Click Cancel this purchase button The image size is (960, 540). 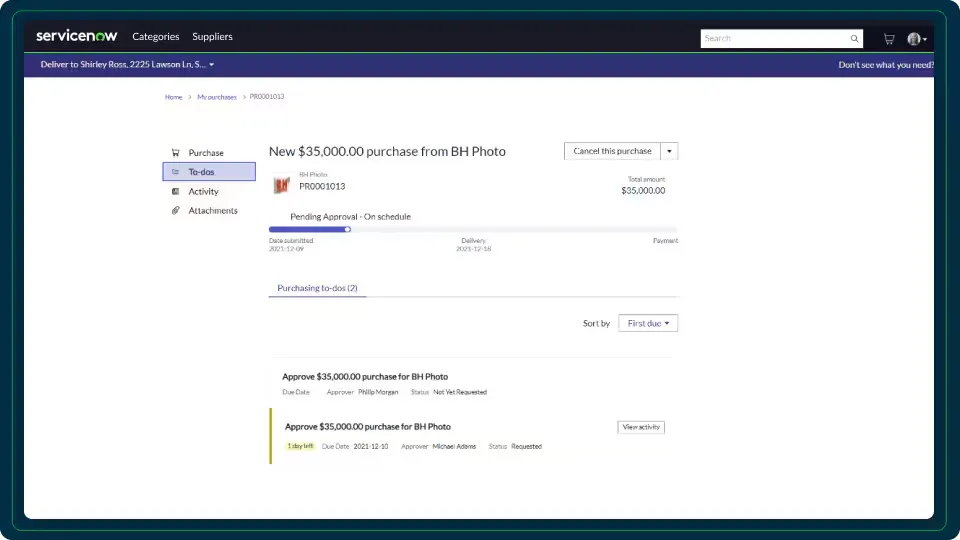coord(612,151)
